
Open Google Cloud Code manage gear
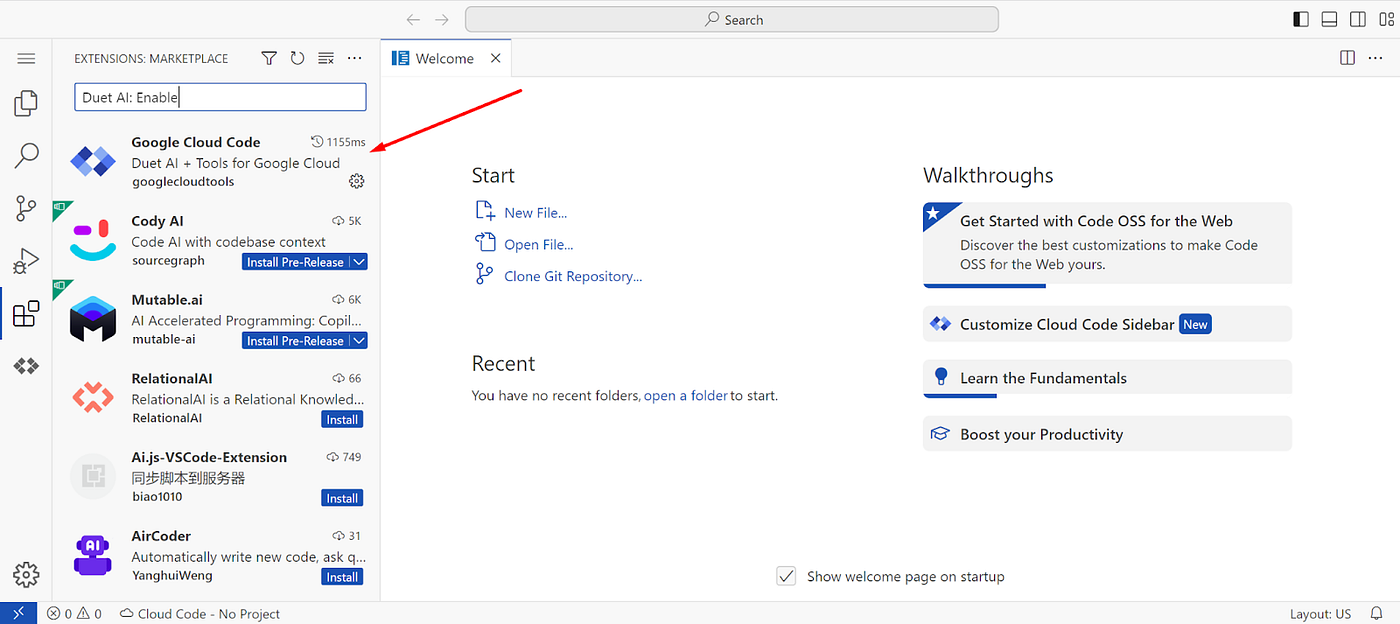[x=357, y=181]
